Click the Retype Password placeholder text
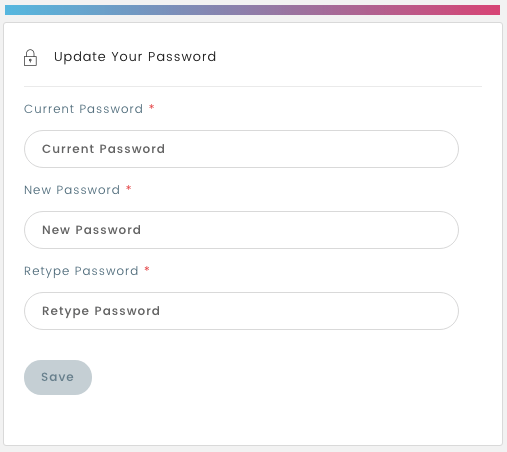Screen dimensions: 507x452 click(x=101, y=311)
